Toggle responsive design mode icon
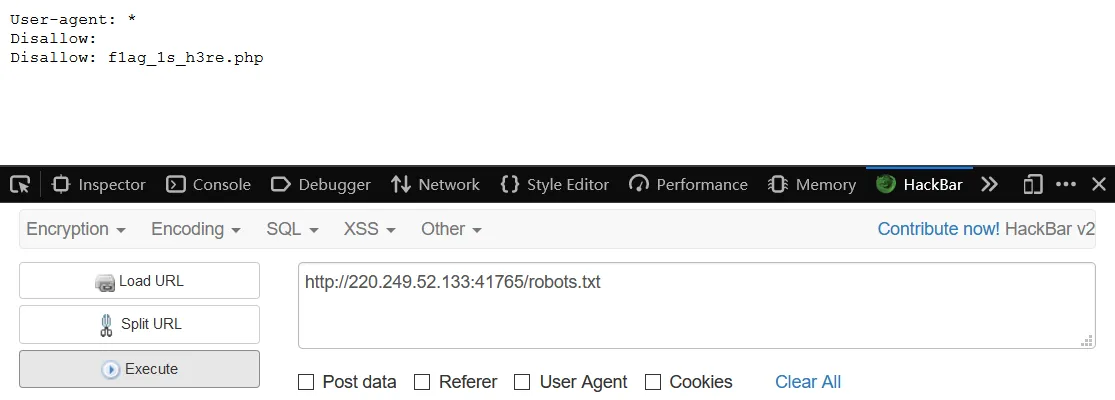This screenshot has width=1115, height=400. click(1032, 185)
